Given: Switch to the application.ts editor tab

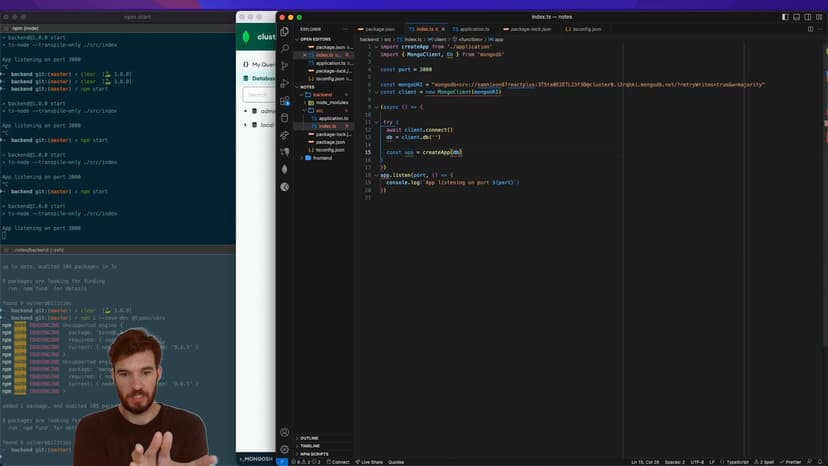Looking at the screenshot, I should (472, 29).
